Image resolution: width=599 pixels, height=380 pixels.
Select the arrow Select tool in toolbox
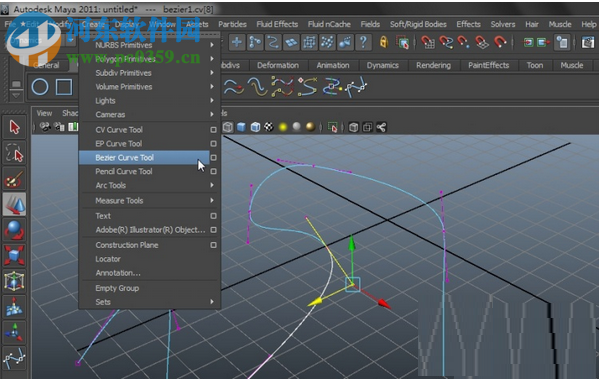(15, 127)
